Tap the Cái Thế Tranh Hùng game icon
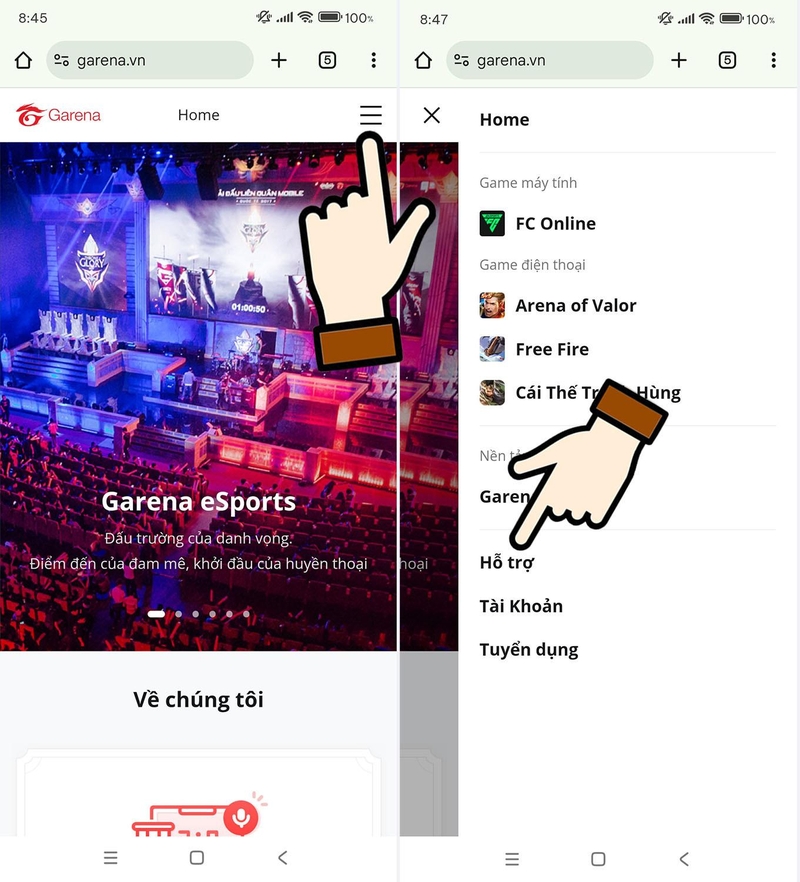This screenshot has width=800, height=882. pyautogui.click(x=492, y=393)
